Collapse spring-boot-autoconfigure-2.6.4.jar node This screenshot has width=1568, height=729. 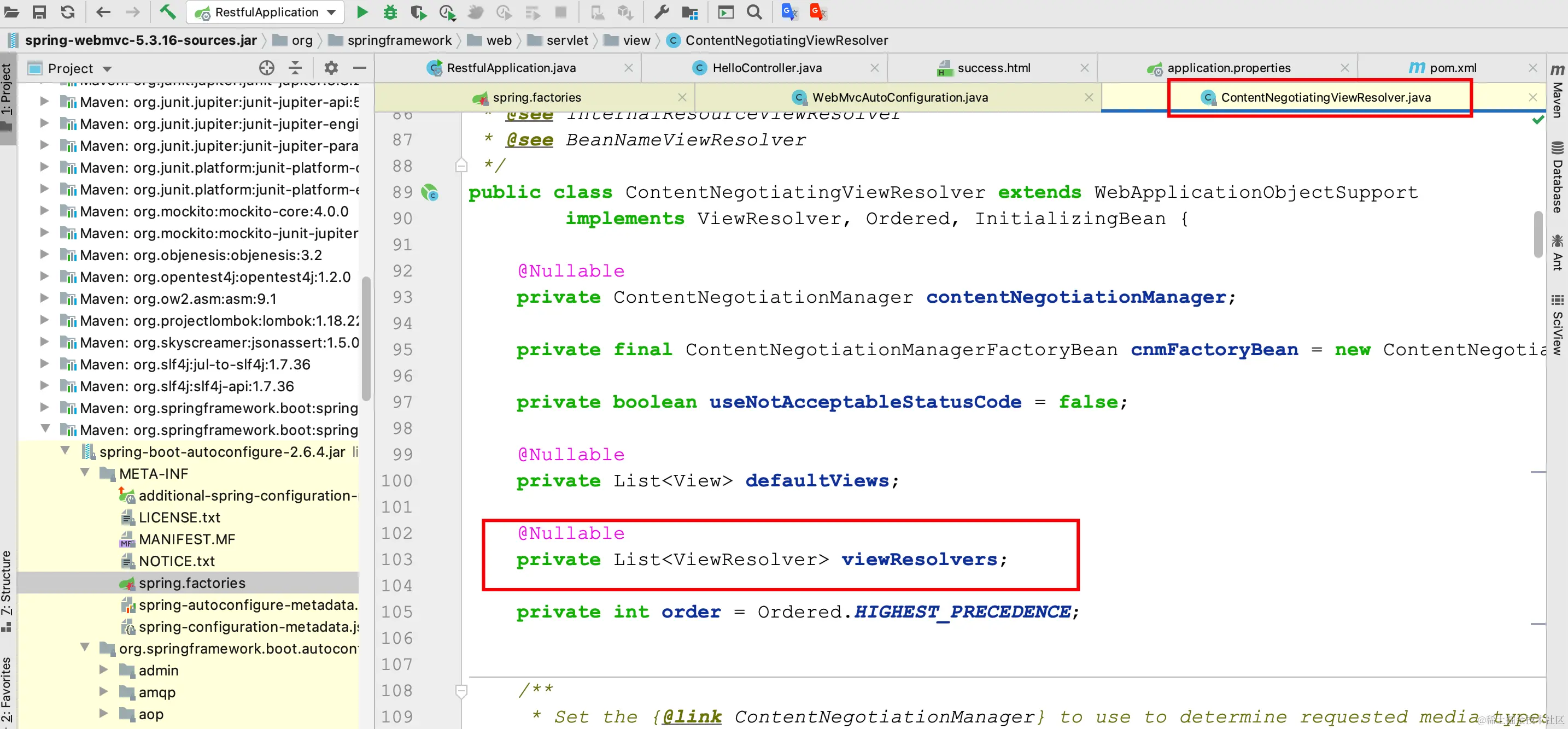65,451
